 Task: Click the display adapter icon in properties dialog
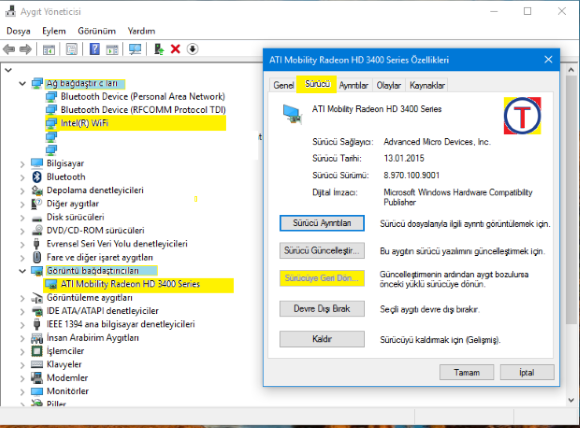(292, 114)
